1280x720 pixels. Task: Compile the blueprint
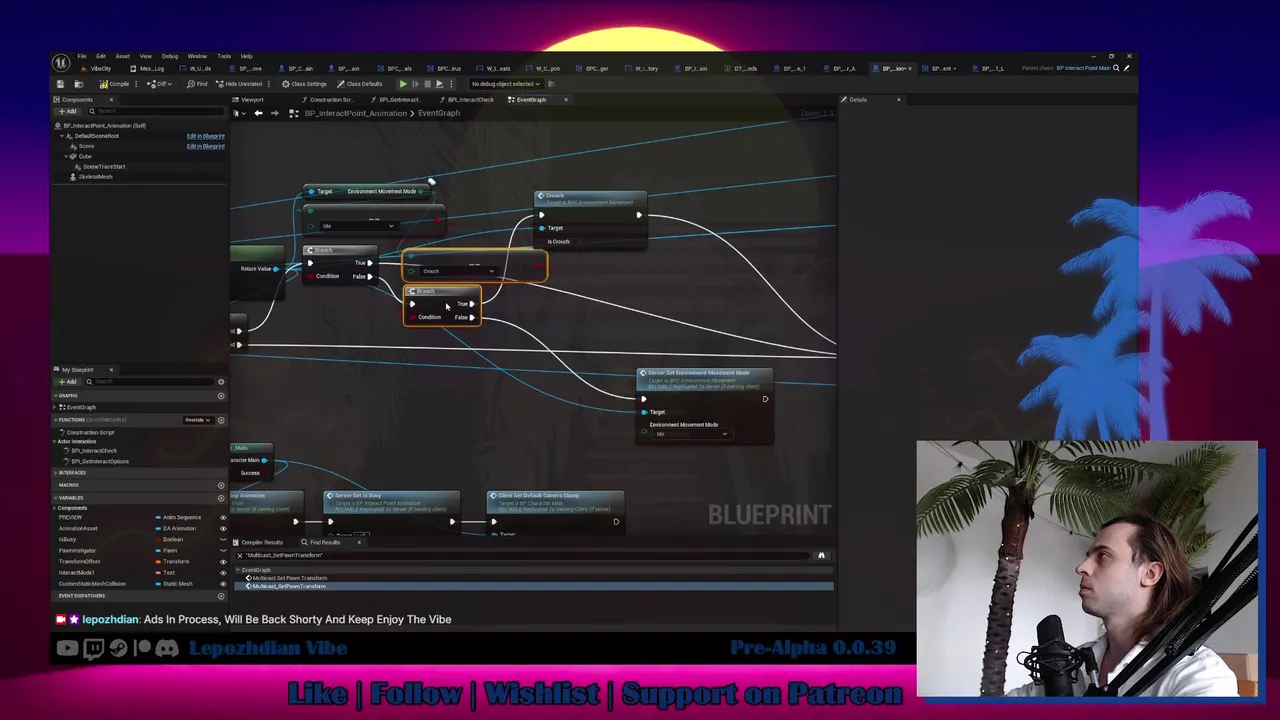tap(115, 84)
